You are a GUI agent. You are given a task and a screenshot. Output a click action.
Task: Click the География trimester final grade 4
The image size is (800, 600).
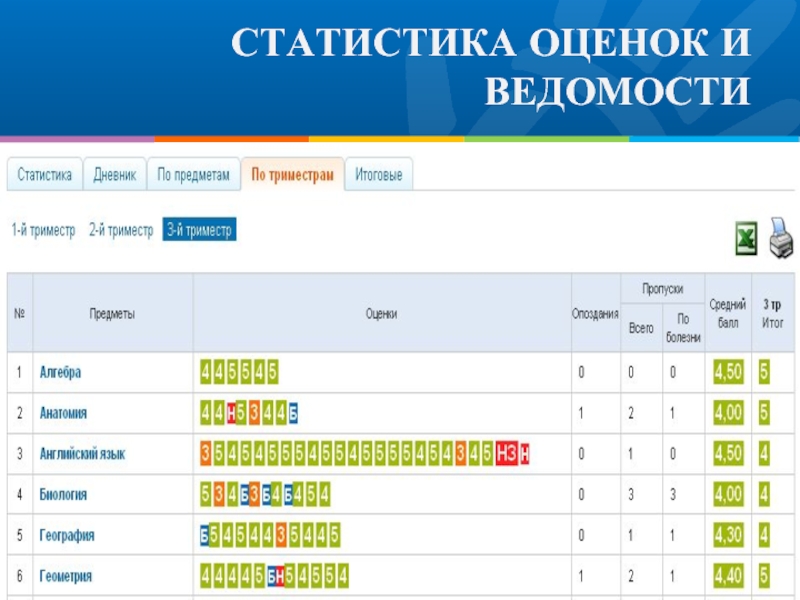[764, 535]
